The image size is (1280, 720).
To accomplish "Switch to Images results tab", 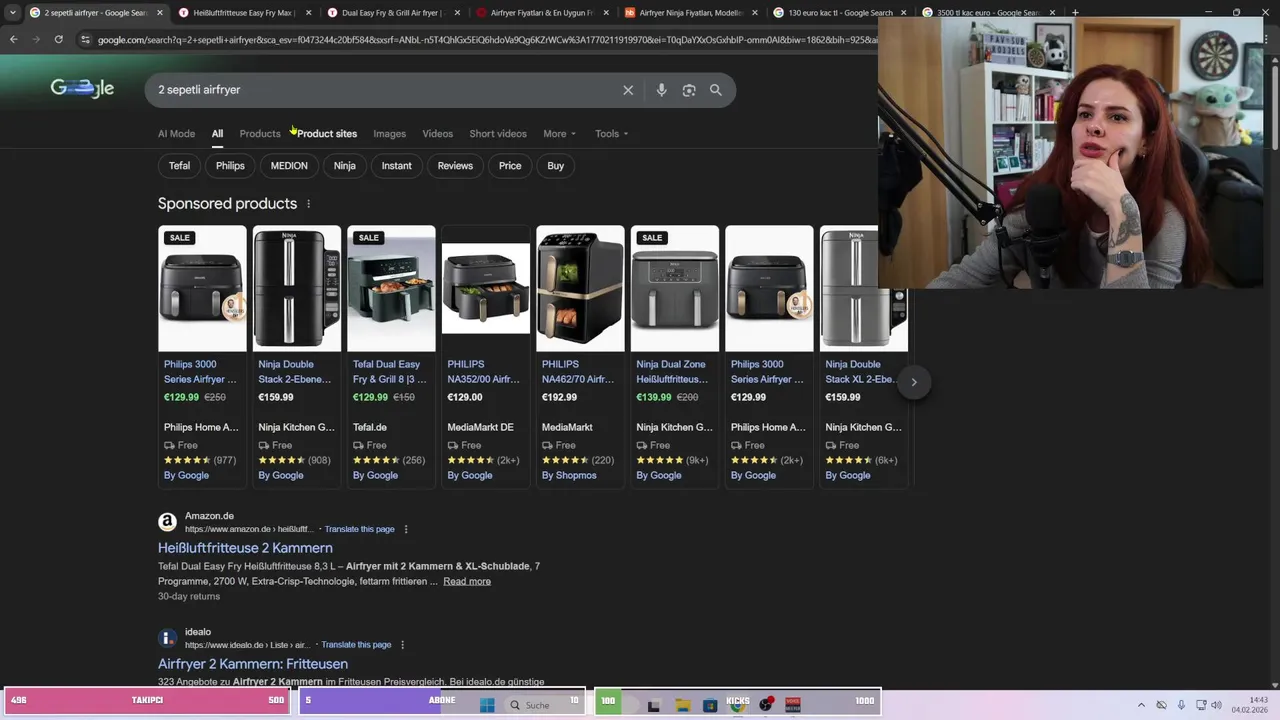I will click(x=390, y=134).
